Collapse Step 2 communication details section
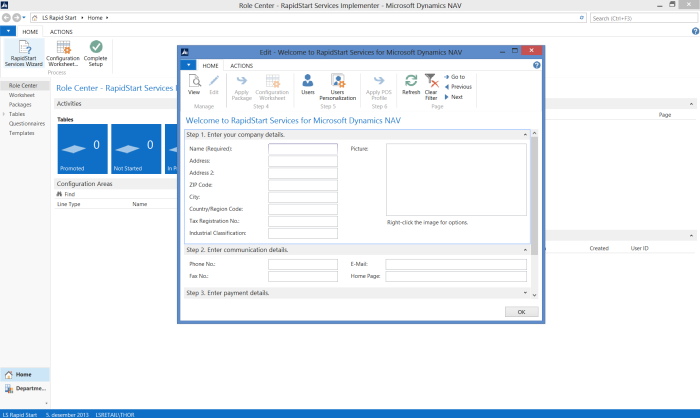Image resolution: width=700 pixels, height=418 pixels. tap(524, 249)
